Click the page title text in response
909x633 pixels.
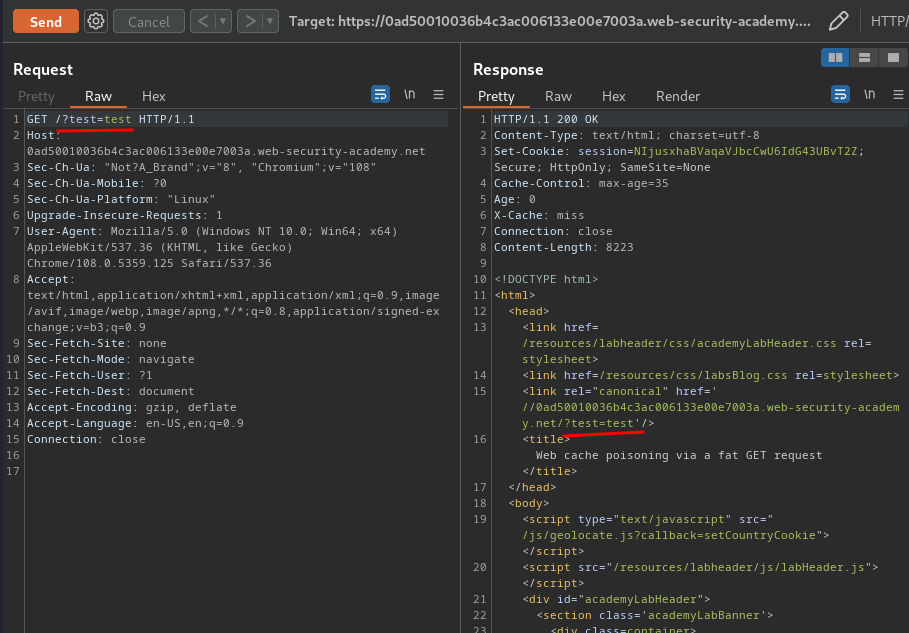point(679,455)
